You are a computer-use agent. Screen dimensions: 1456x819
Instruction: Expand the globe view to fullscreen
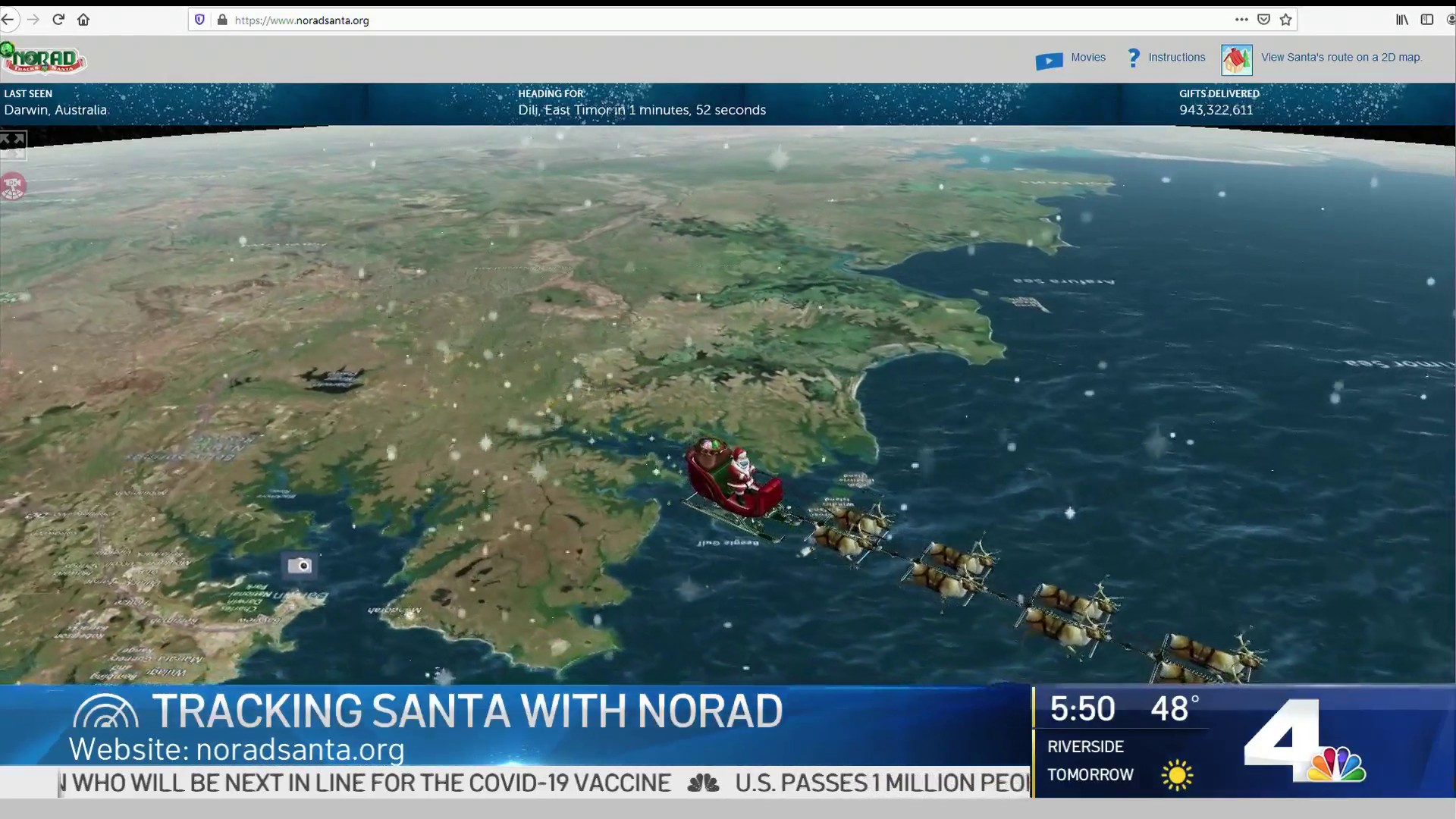[x=13, y=145]
